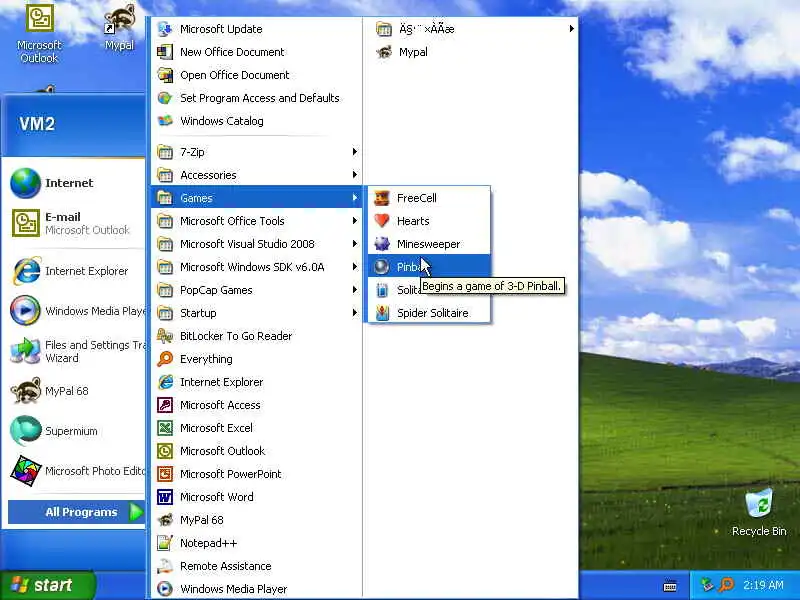800x600 pixels.
Task: Expand PopCap Games folder
Action: point(257,290)
